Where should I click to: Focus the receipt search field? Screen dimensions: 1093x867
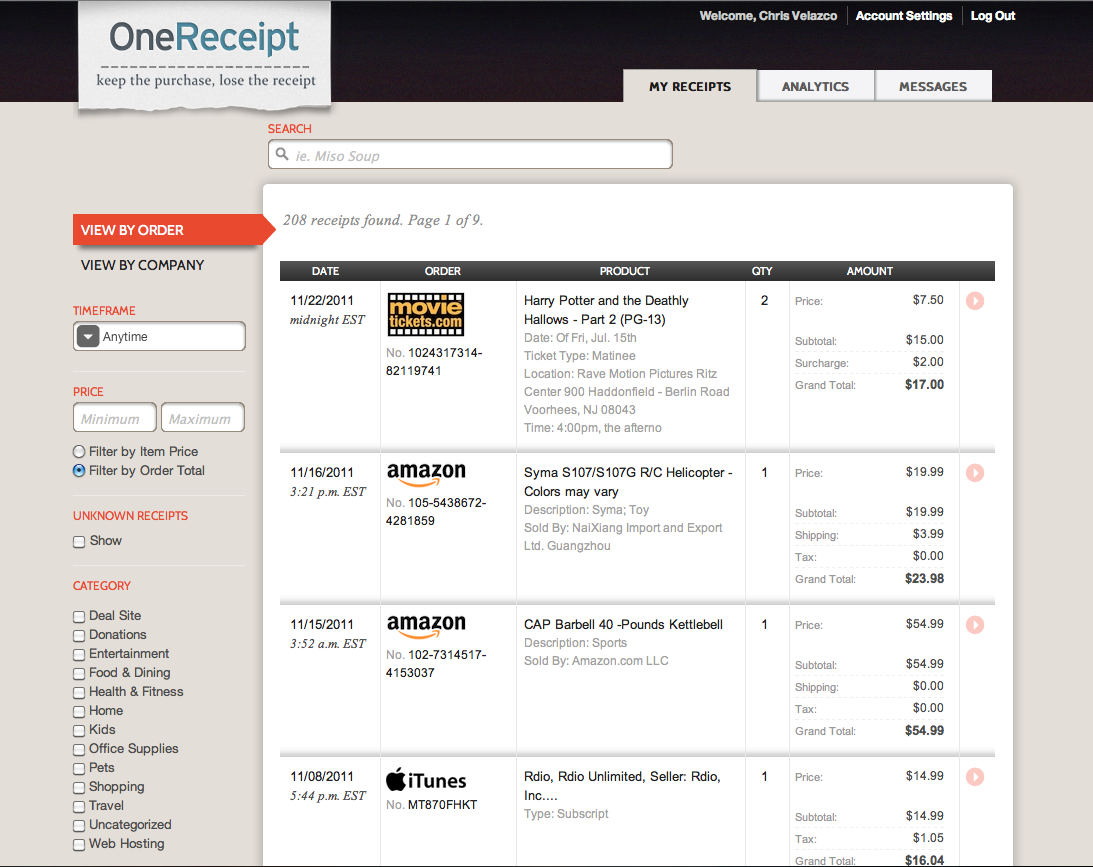pos(470,154)
